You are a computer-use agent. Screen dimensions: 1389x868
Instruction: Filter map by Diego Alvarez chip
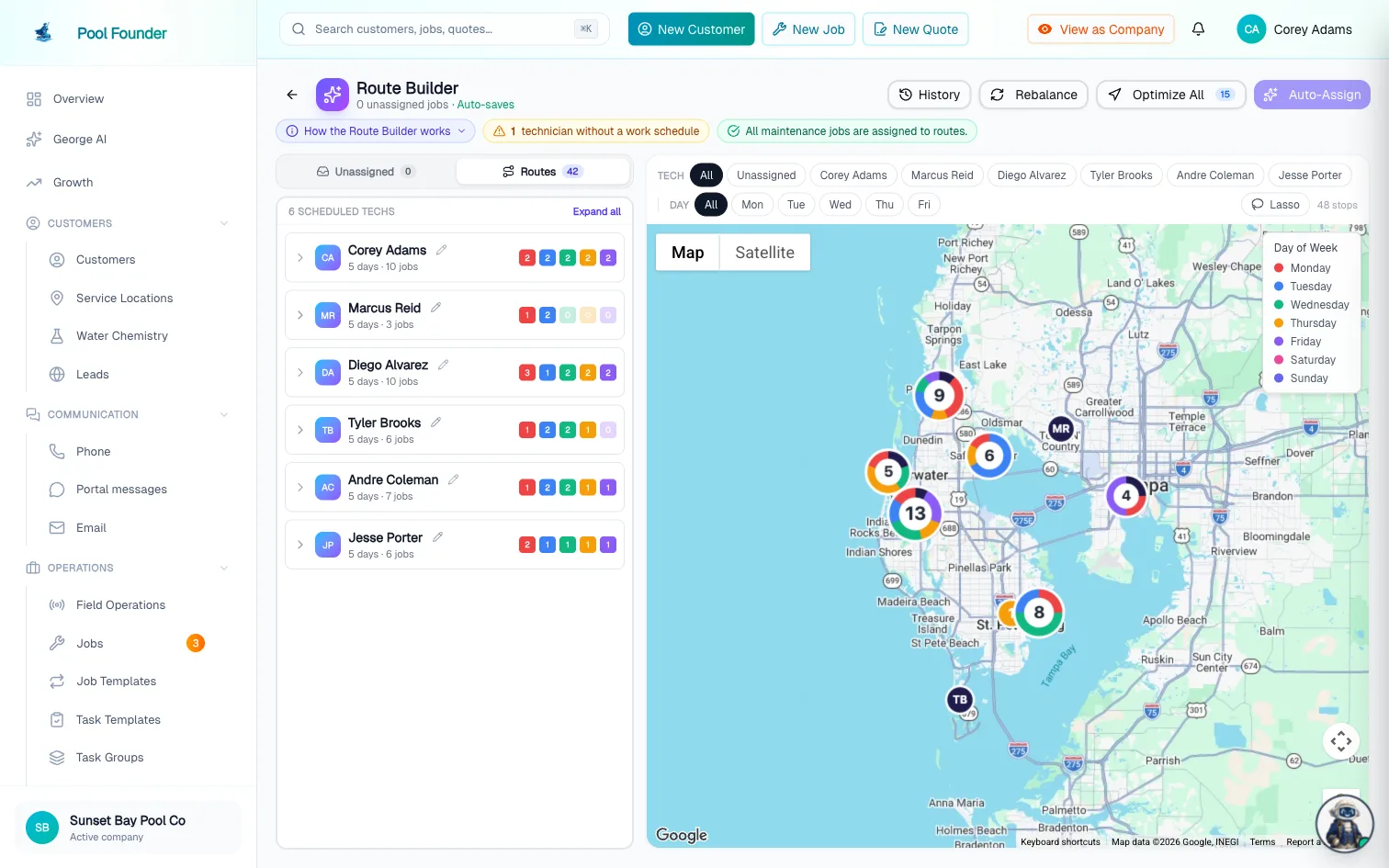pos(1032,175)
